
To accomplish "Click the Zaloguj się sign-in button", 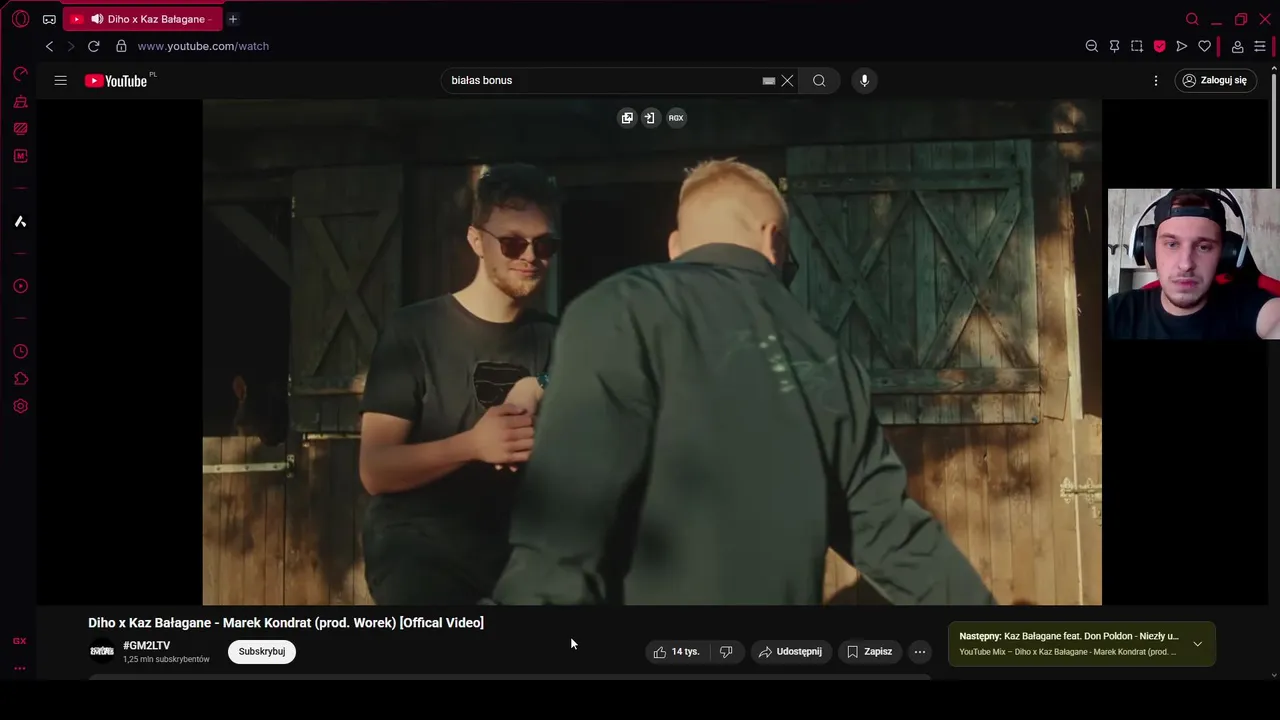I will [1216, 80].
